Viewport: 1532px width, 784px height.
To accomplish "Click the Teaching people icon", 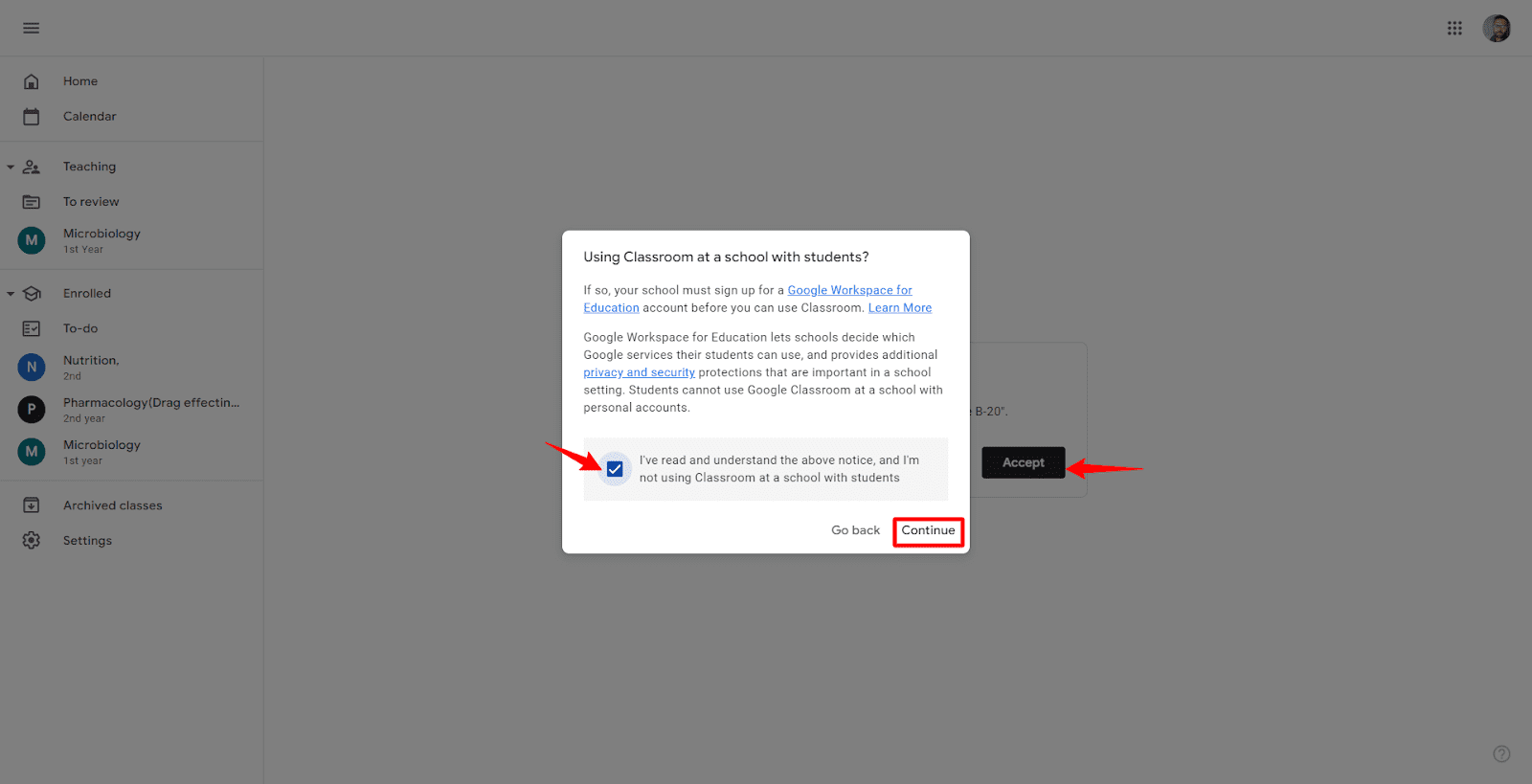I will tap(32, 167).
